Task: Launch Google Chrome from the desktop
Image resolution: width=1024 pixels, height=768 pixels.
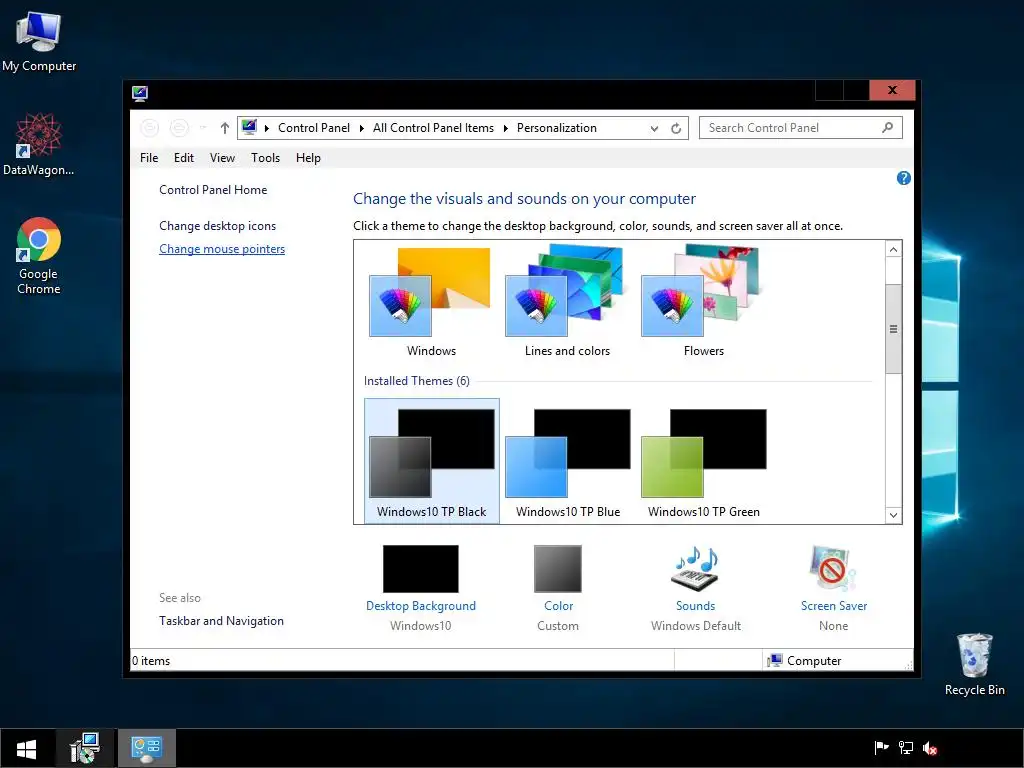Action: click(x=39, y=255)
